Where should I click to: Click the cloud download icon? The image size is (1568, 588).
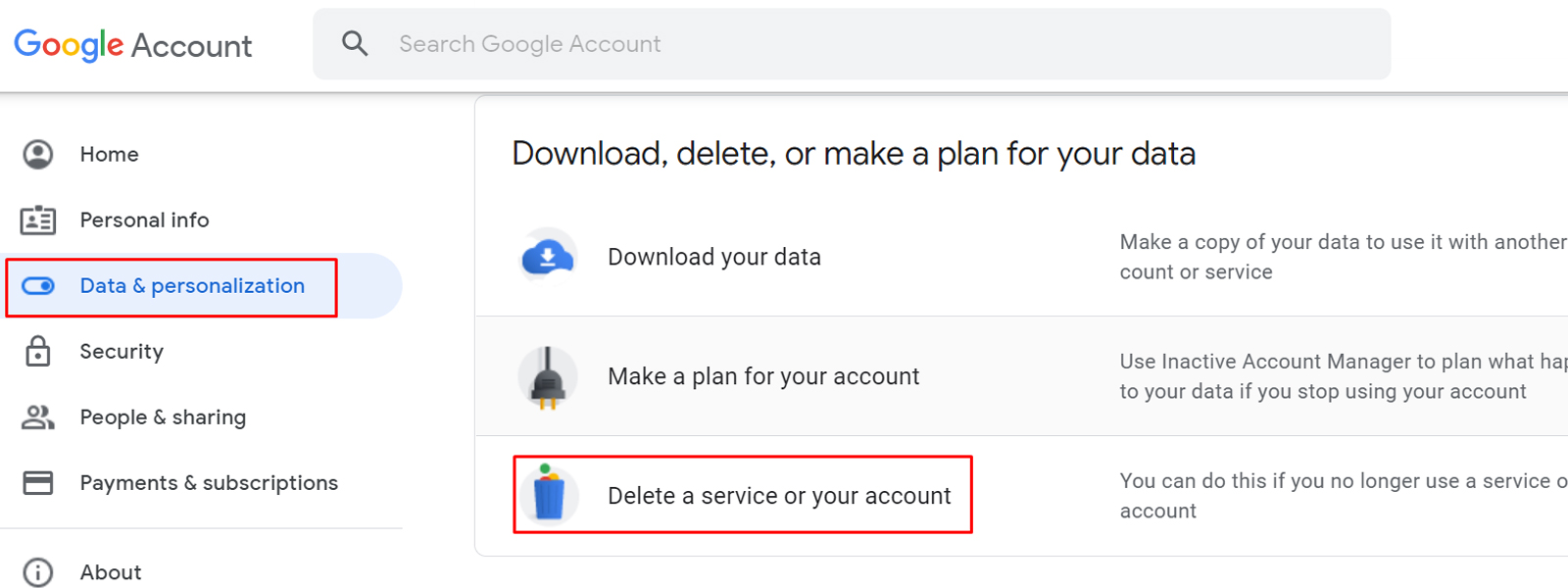coord(548,257)
